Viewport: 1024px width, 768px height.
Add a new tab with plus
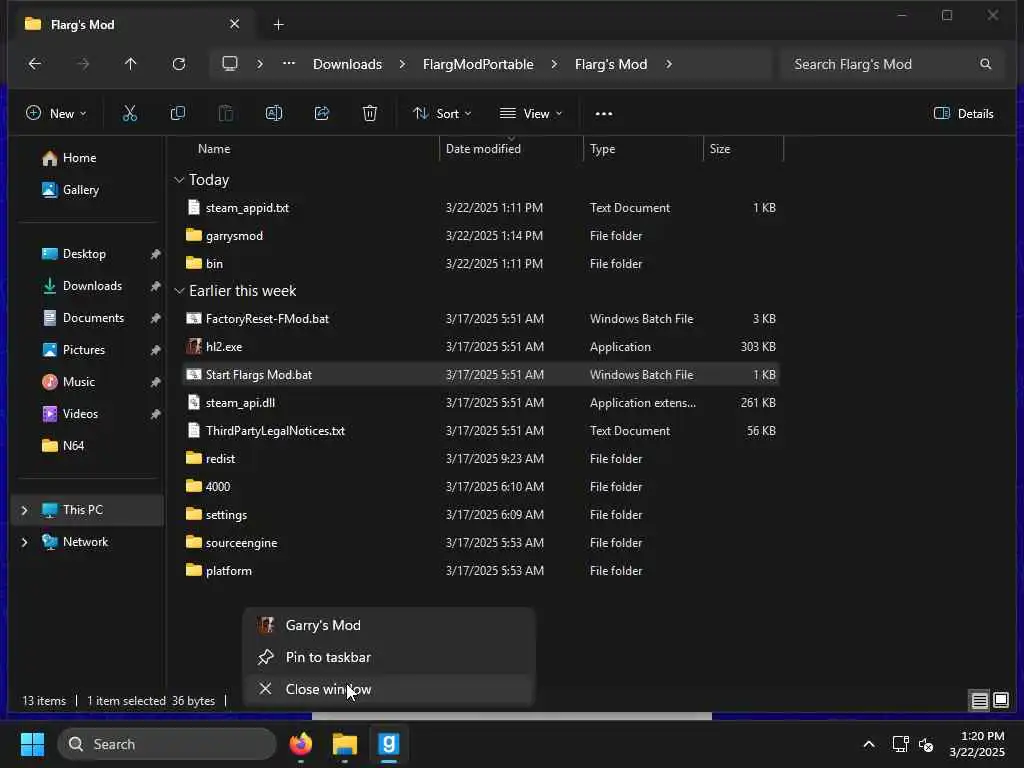pyautogui.click(x=278, y=25)
